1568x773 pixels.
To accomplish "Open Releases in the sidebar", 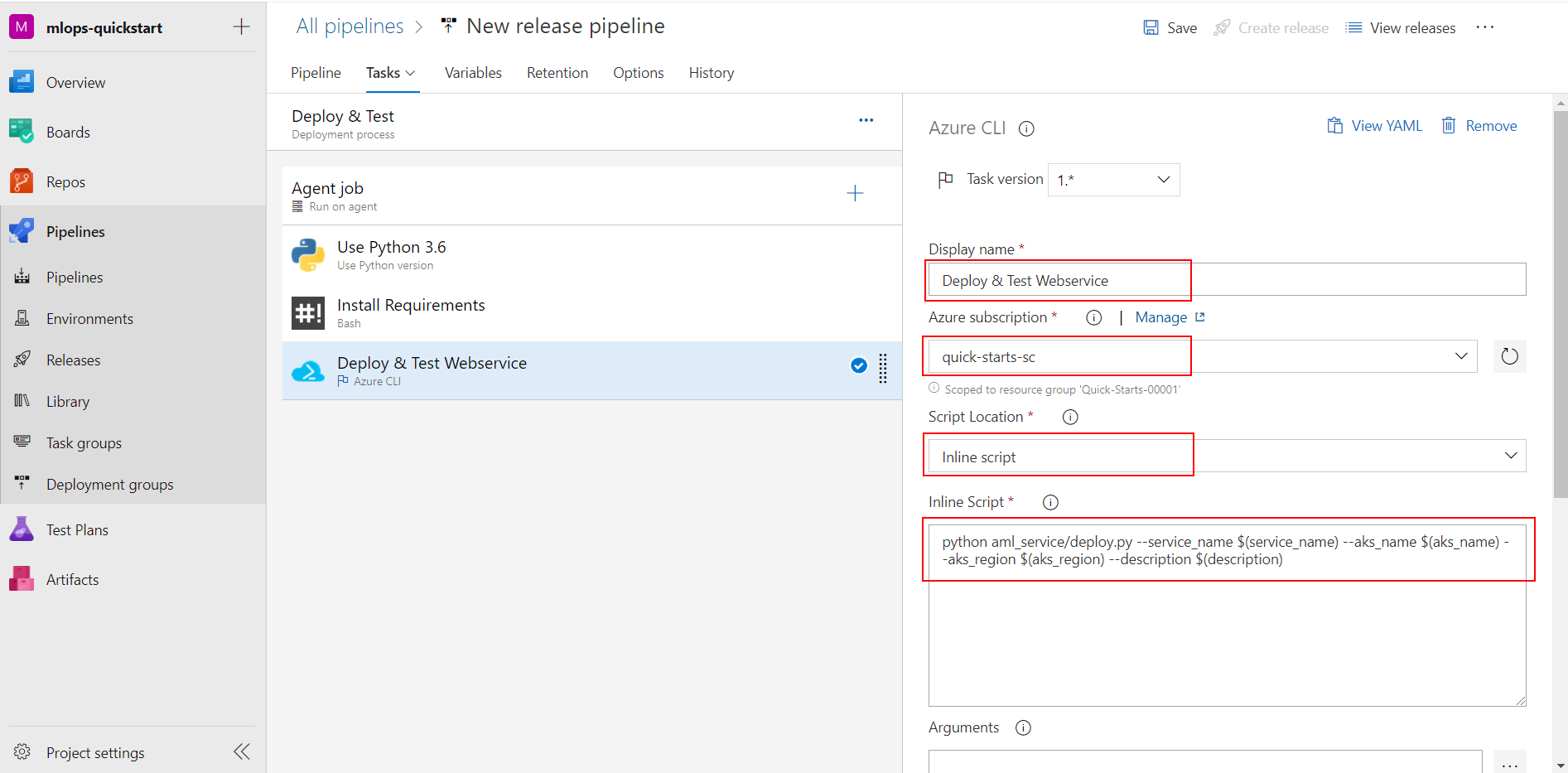I will click(73, 360).
